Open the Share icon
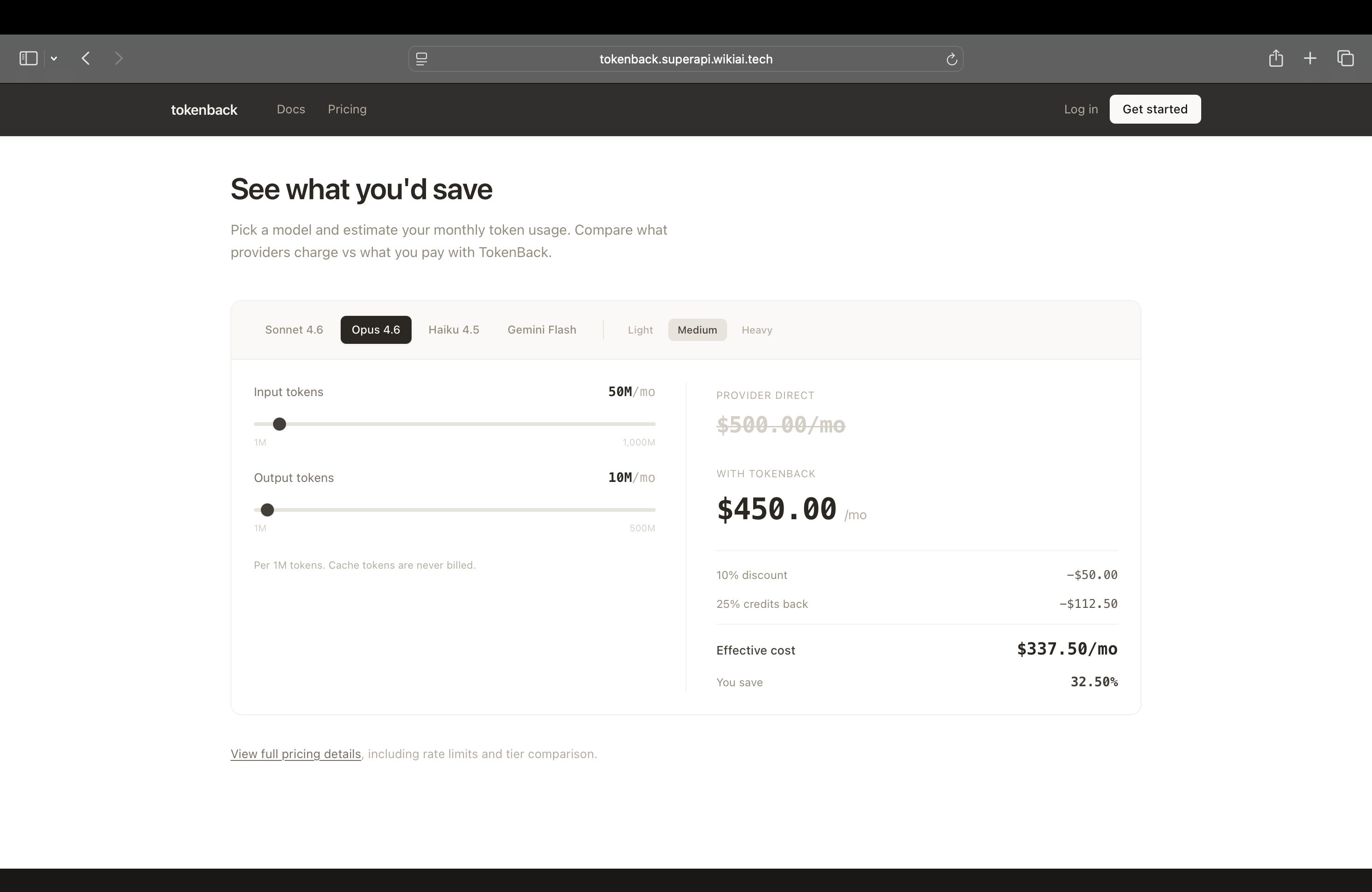Viewport: 1372px width, 892px height. coord(1276,58)
